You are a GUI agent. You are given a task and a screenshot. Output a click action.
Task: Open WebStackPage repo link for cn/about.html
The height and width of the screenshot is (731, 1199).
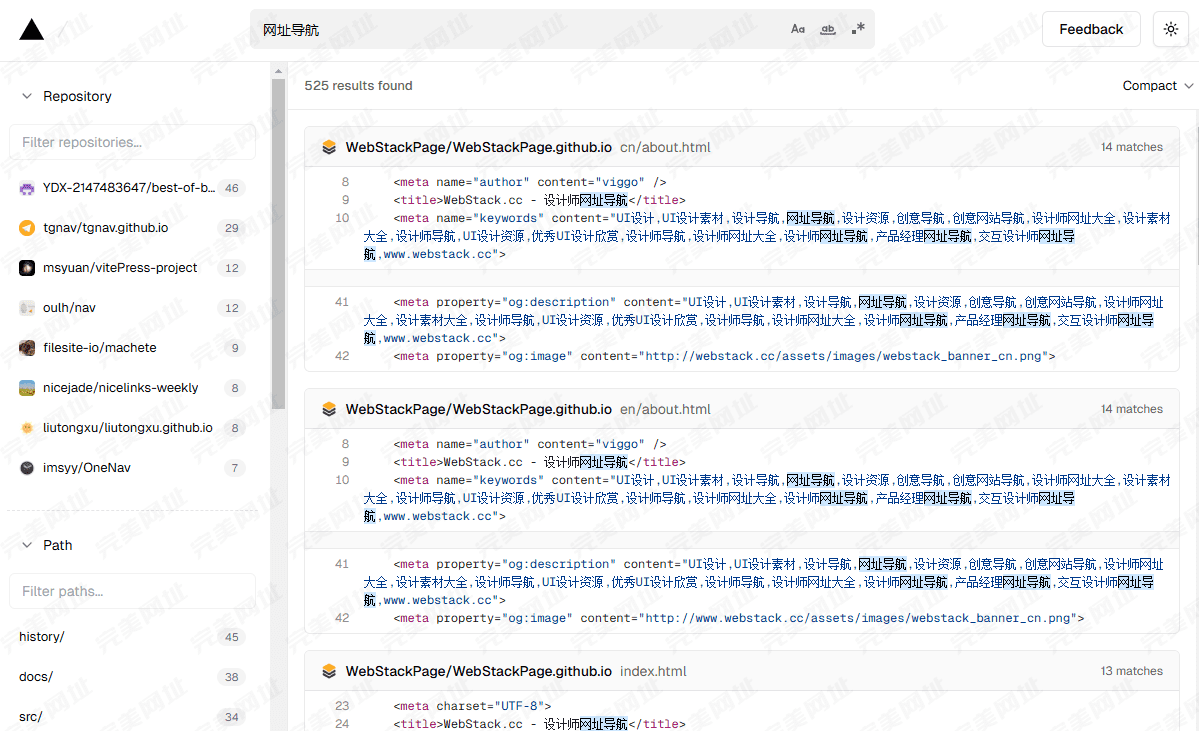pos(478,148)
